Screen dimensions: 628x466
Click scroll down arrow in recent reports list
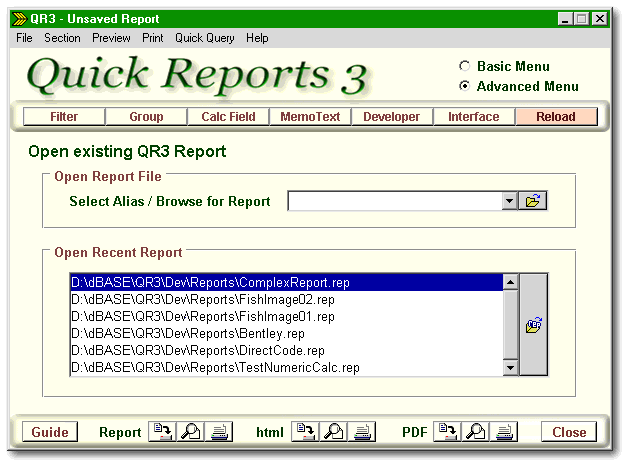(510, 367)
